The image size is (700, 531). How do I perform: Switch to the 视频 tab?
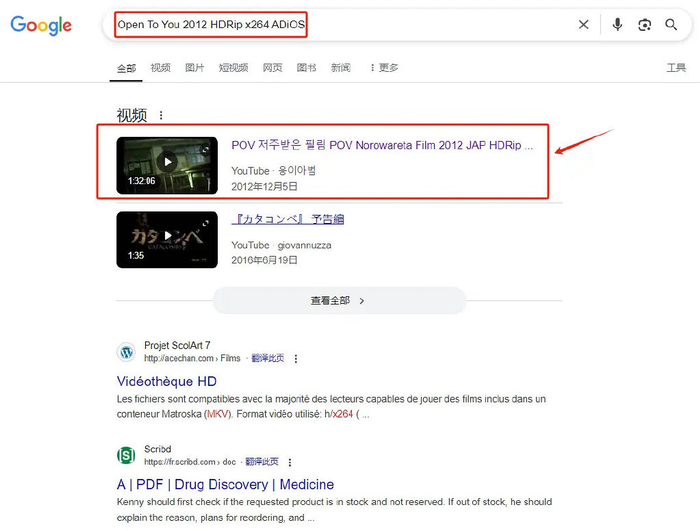(x=160, y=67)
